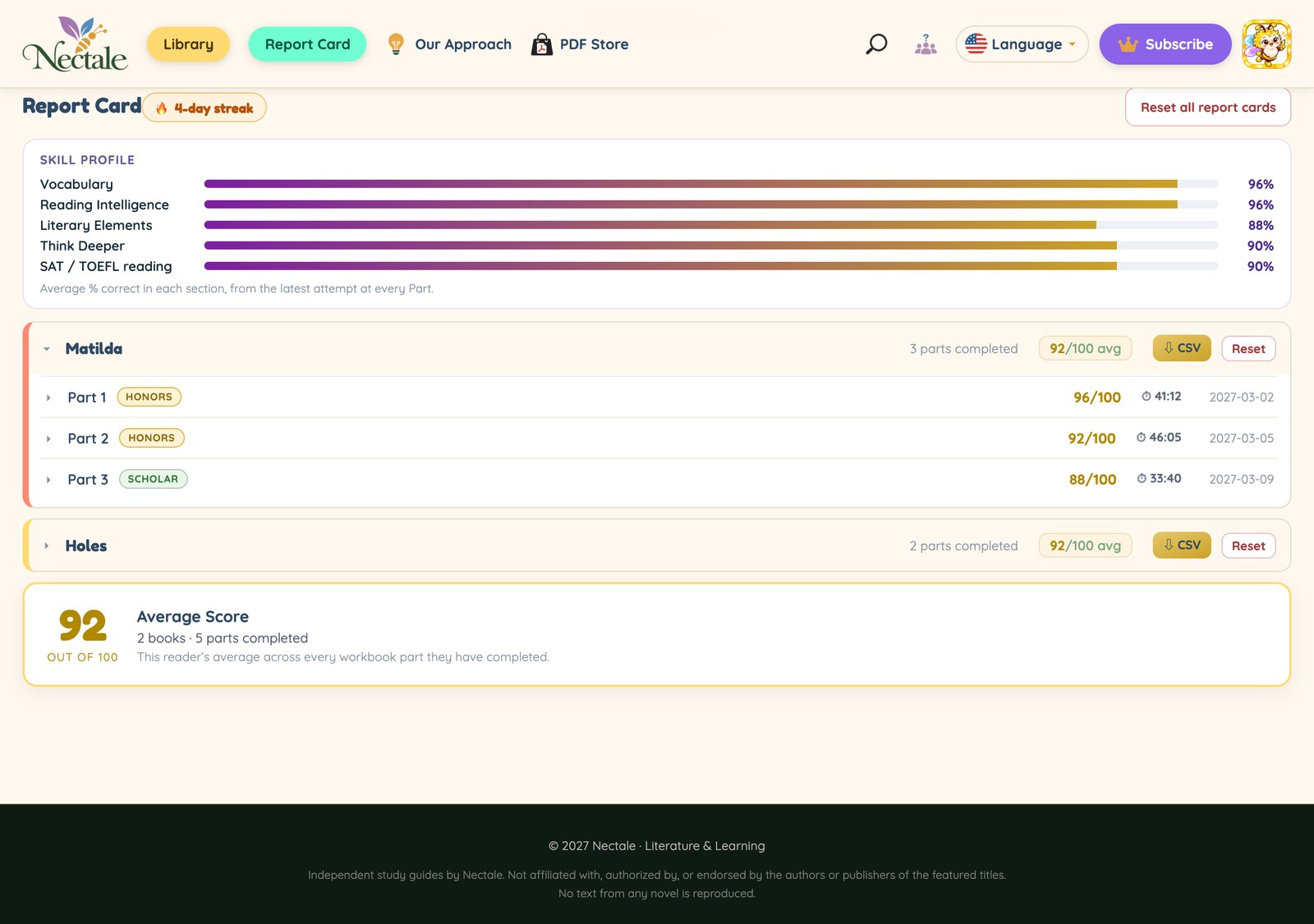Image resolution: width=1314 pixels, height=924 pixels.
Task: Click the Subscribe button
Action: click(1165, 44)
